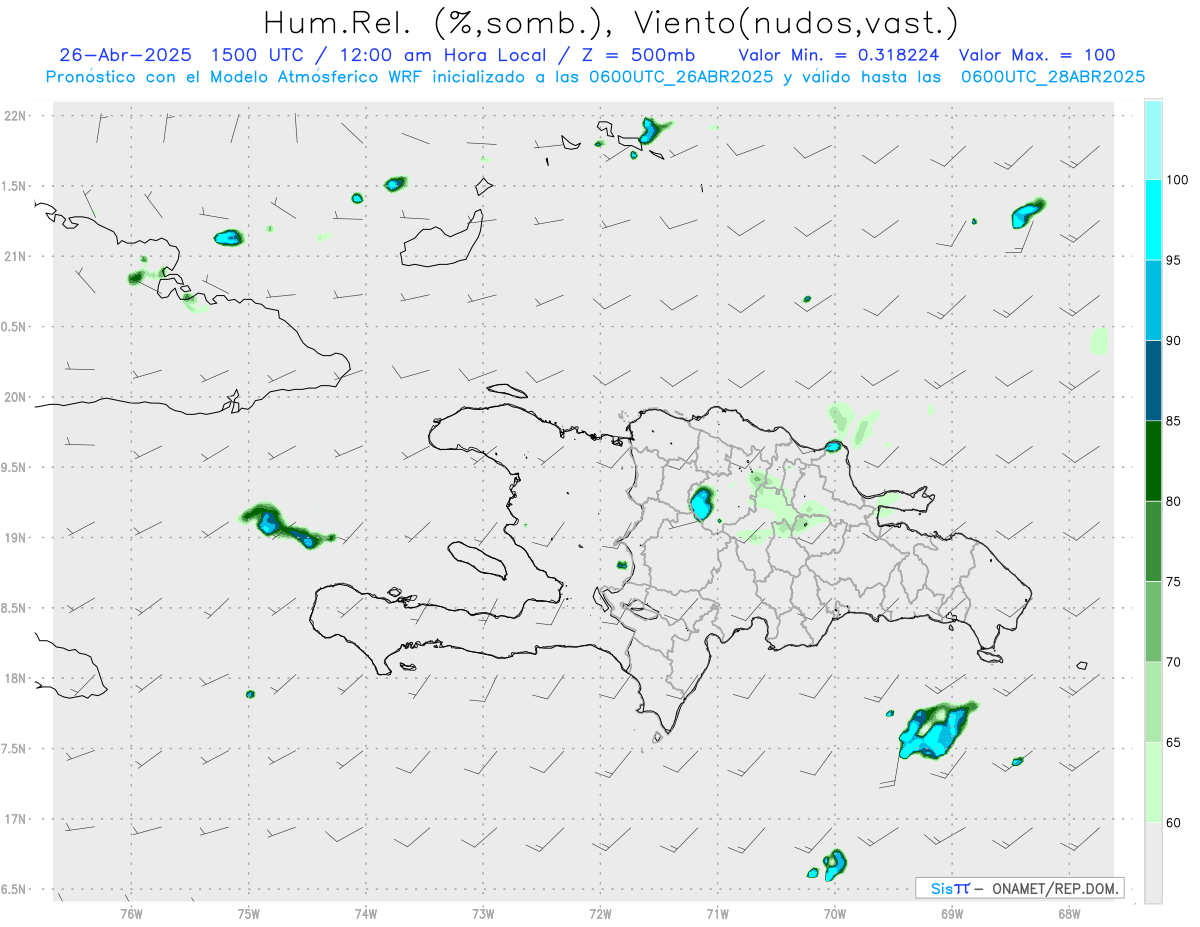Click the '100' colorbar label
The height and width of the screenshot is (927, 1200).
pyautogui.click(x=1179, y=180)
